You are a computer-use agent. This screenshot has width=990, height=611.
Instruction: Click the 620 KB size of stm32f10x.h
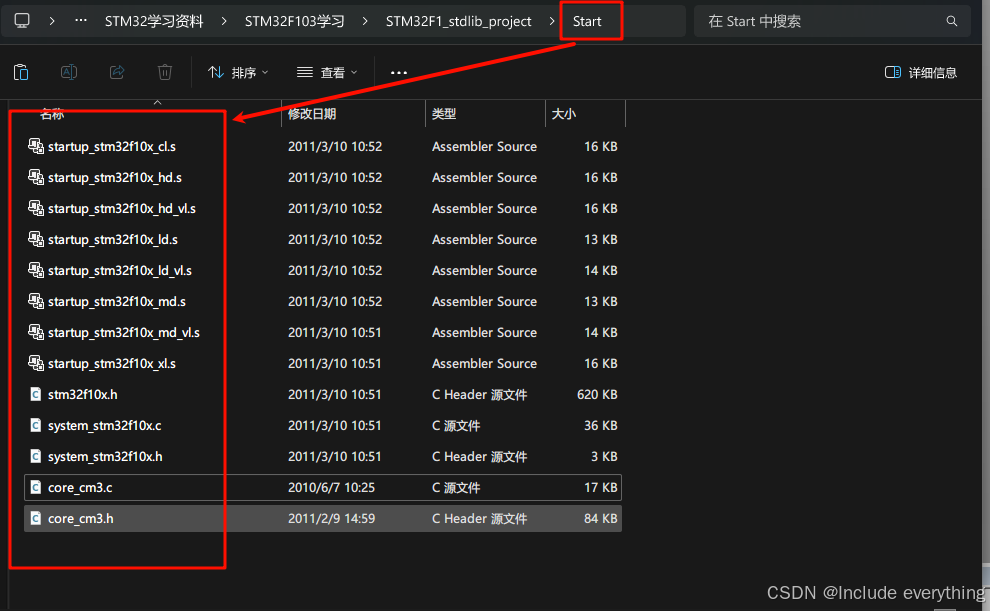coord(597,394)
